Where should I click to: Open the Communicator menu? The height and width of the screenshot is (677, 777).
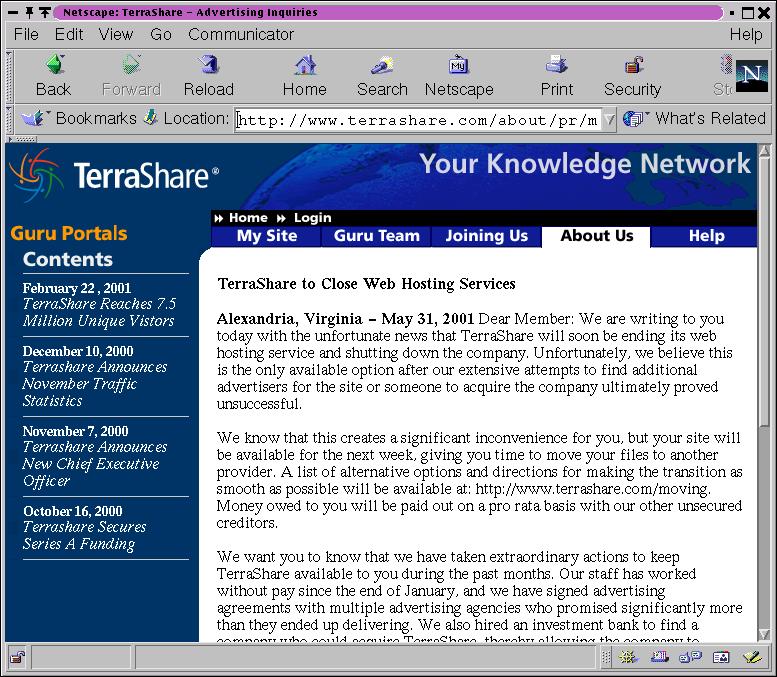click(241, 34)
